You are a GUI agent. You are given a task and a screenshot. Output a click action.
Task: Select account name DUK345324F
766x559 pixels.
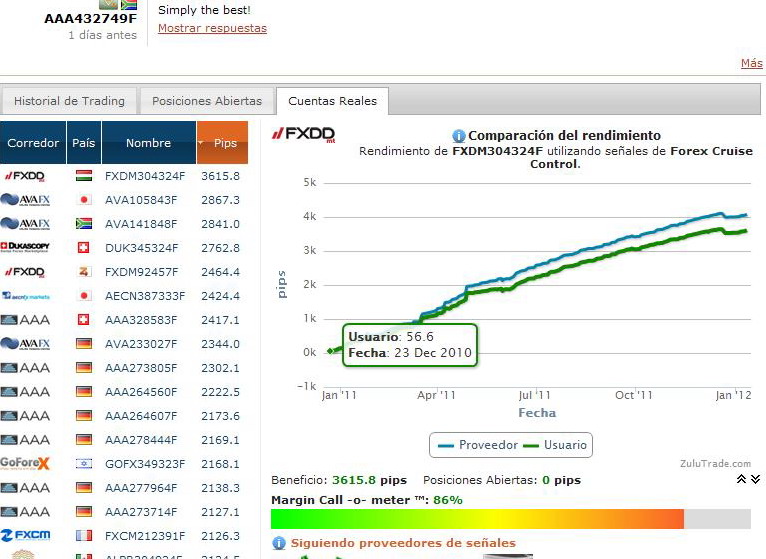pyautogui.click(x=141, y=248)
